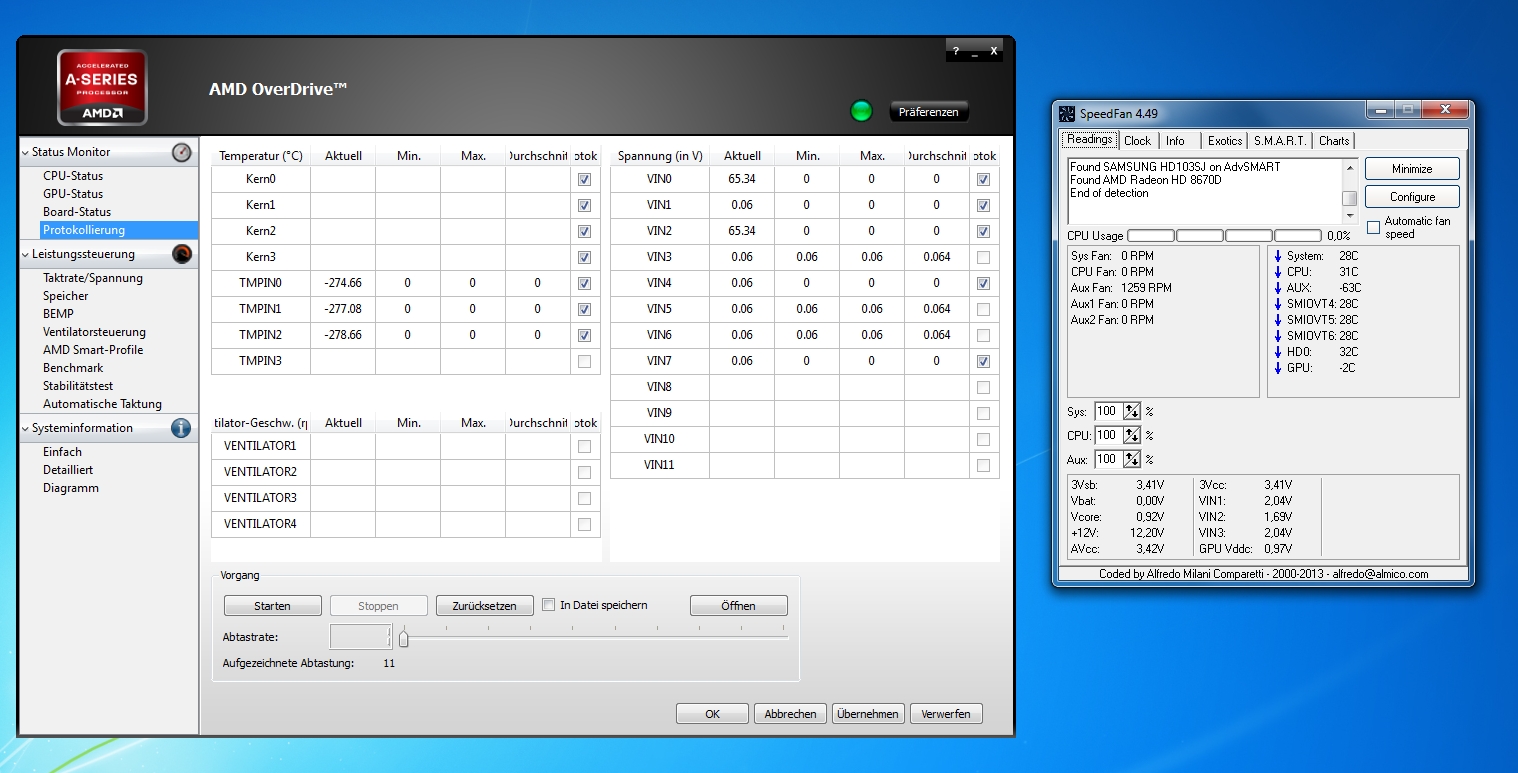Screen dimensions: 1518x773
Task: Open Stabilitätstest in the sidebar
Action: click(x=78, y=386)
